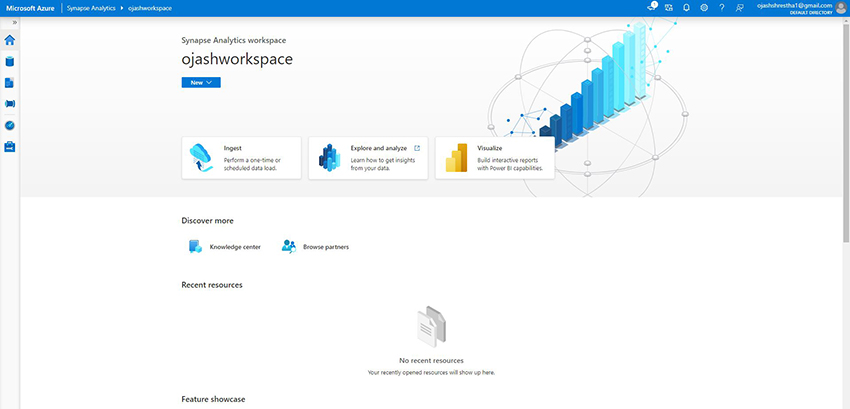Click the ojashworkspace title heading

pyautogui.click(x=237, y=59)
